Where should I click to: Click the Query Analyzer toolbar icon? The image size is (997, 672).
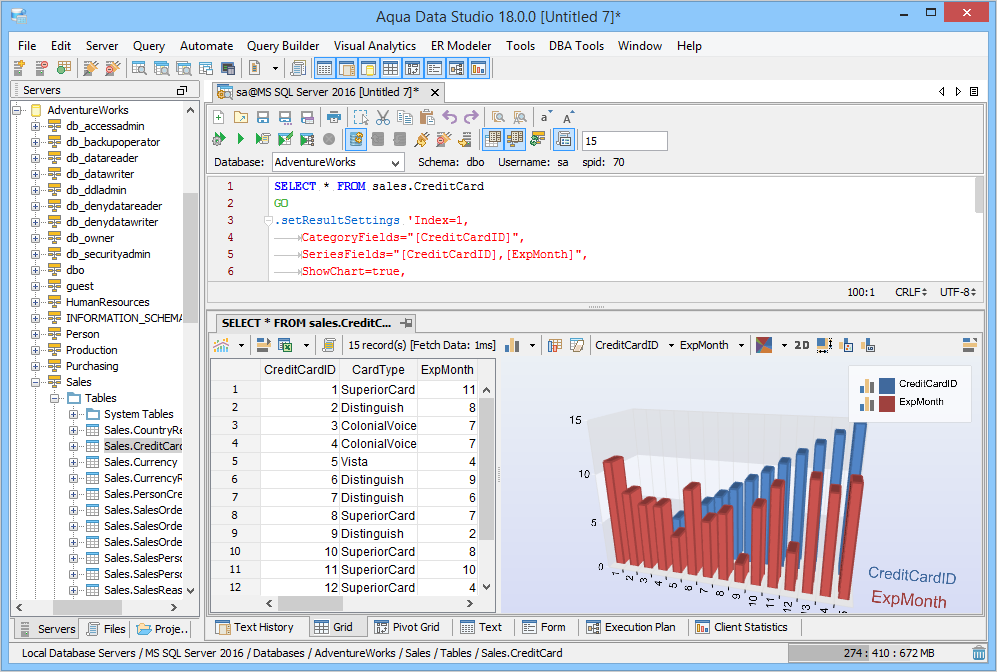pos(139,67)
